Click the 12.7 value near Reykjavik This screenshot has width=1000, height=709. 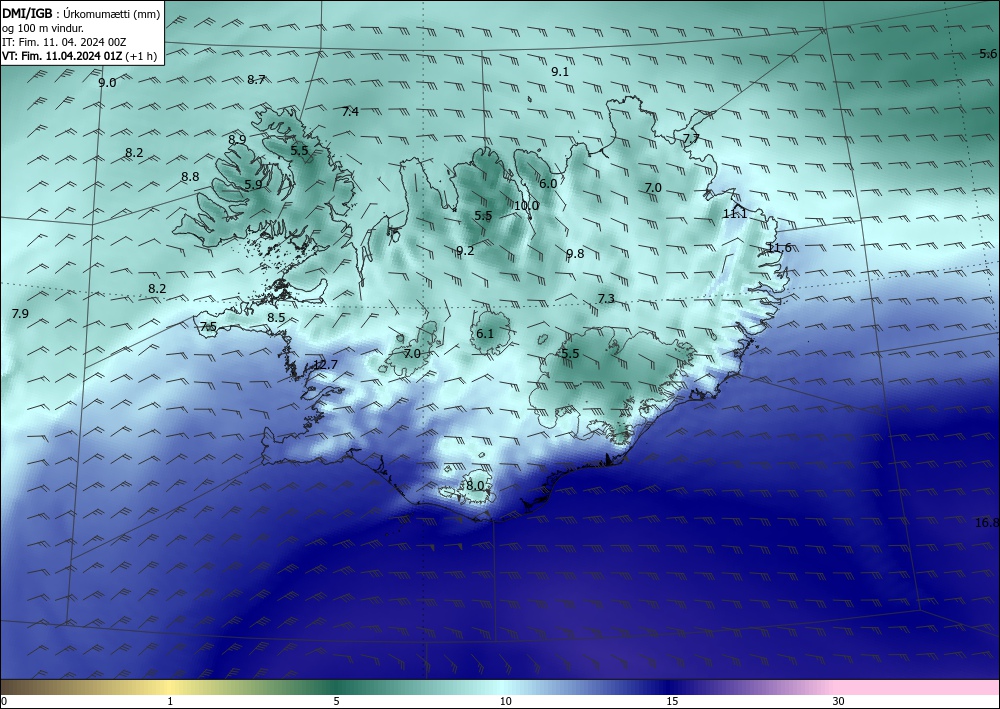point(325,365)
